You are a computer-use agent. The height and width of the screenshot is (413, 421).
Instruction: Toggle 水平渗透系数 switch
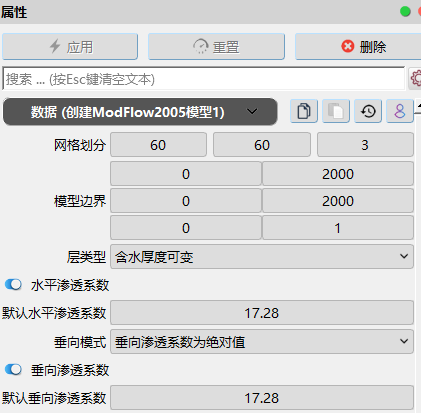(x=13, y=285)
